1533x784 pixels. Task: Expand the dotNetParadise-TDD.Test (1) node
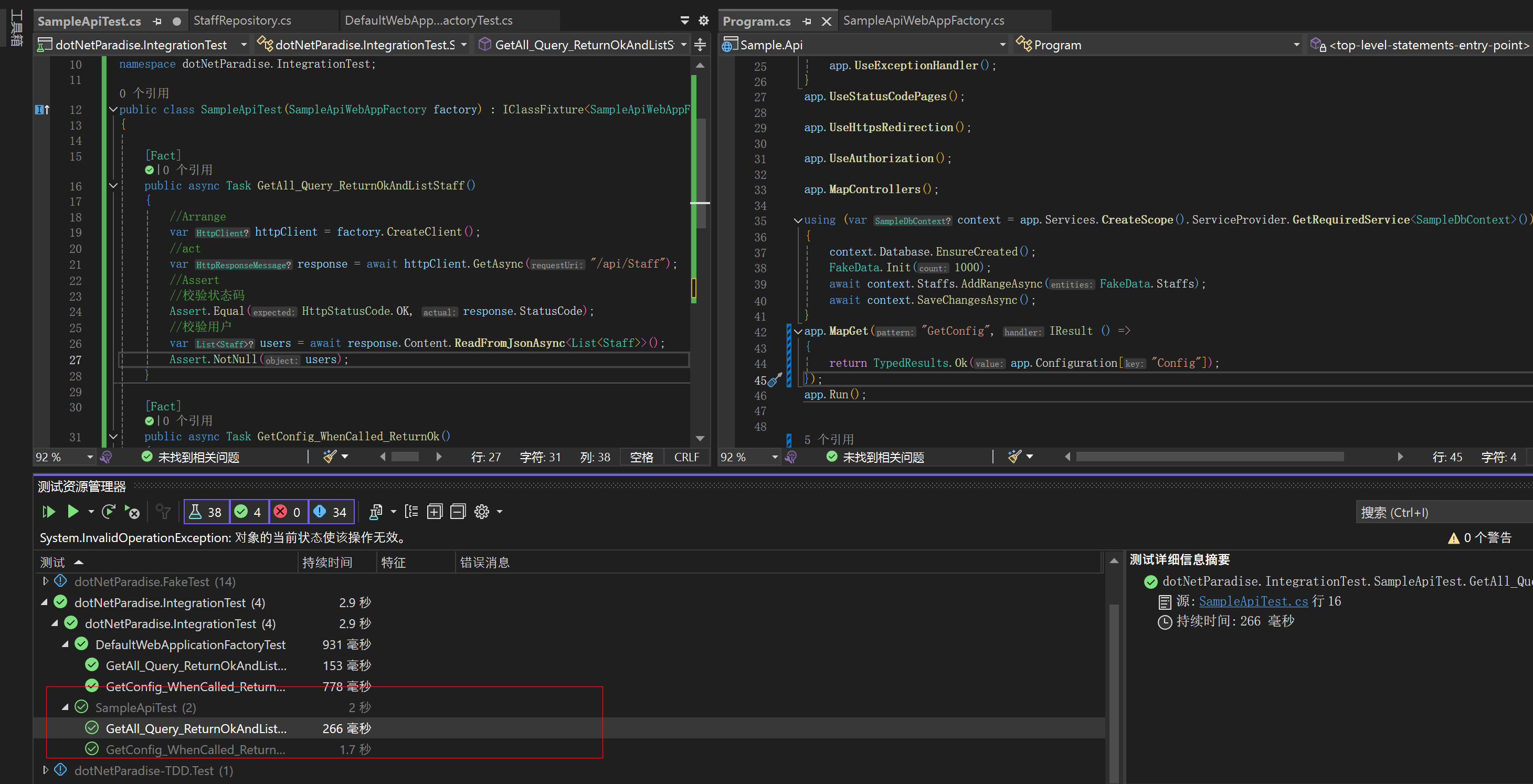pyautogui.click(x=45, y=770)
